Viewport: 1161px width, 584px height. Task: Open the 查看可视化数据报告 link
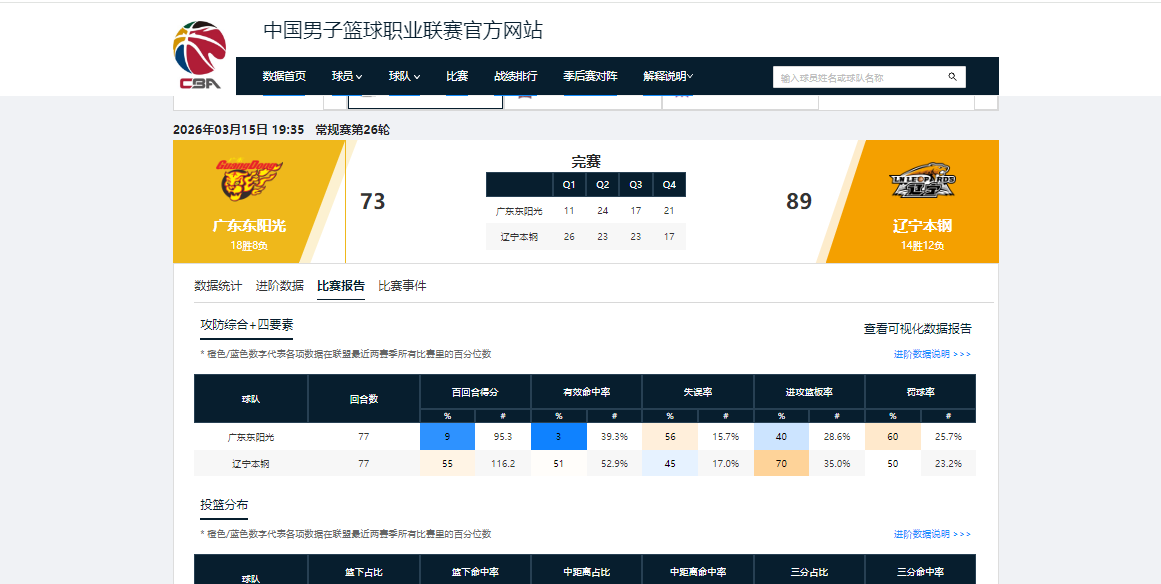coord(915,327)
